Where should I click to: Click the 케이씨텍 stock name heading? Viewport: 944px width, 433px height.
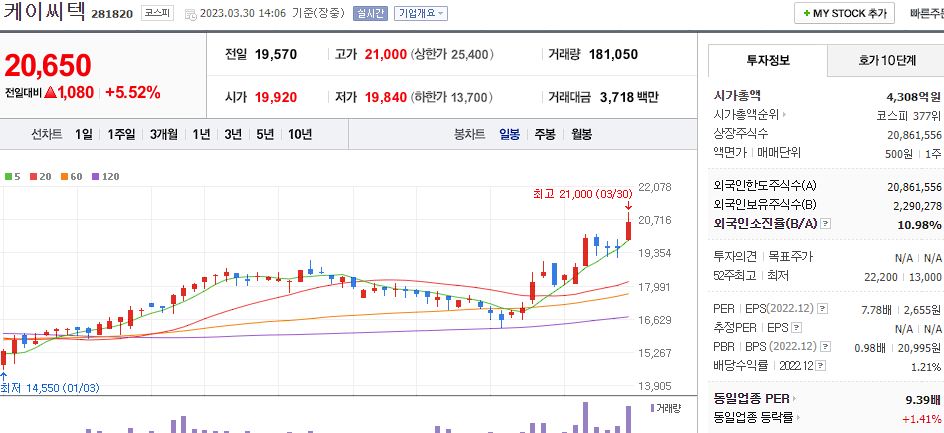44,13
